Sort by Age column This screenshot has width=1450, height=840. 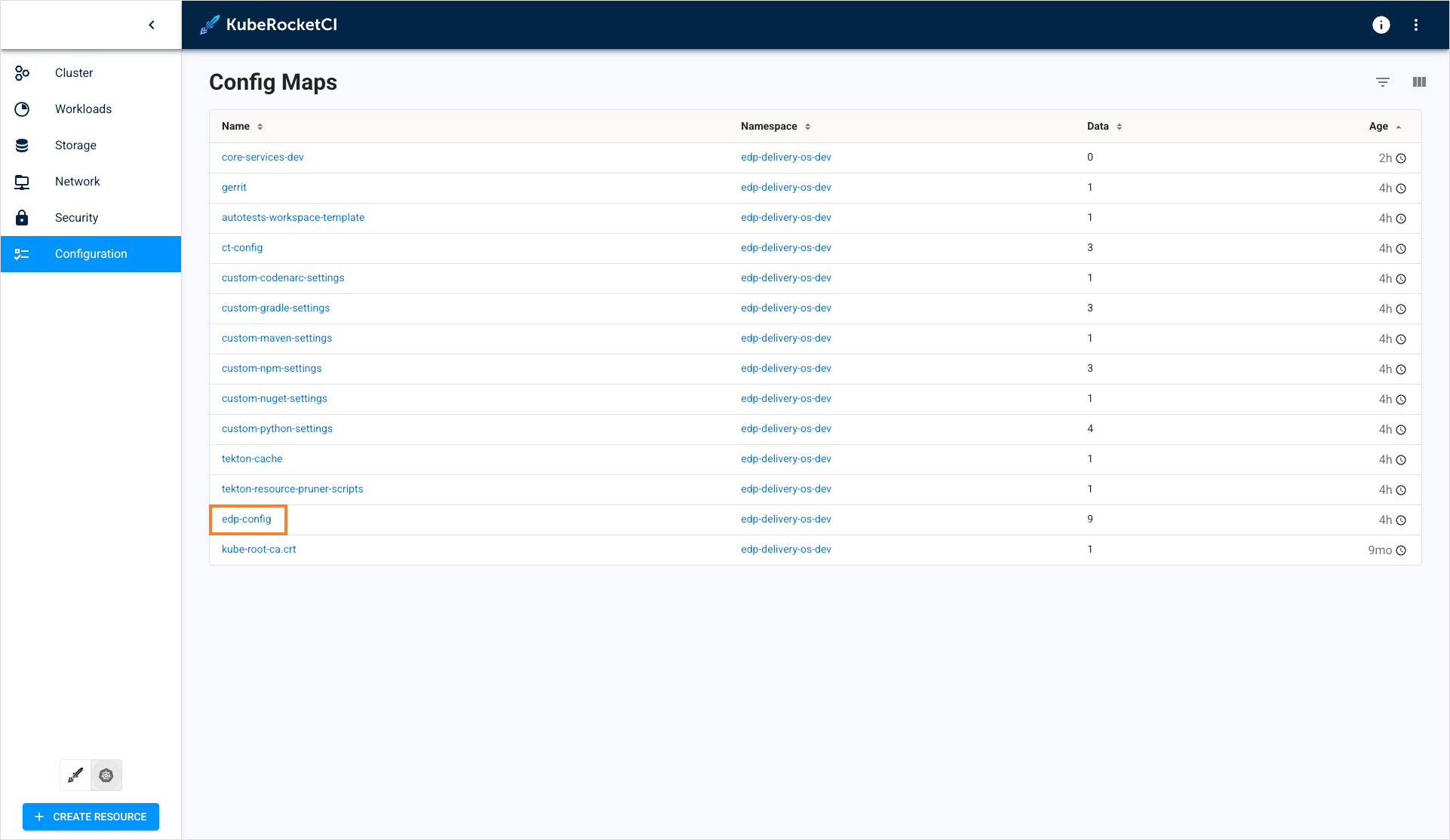pos(1380,126)
